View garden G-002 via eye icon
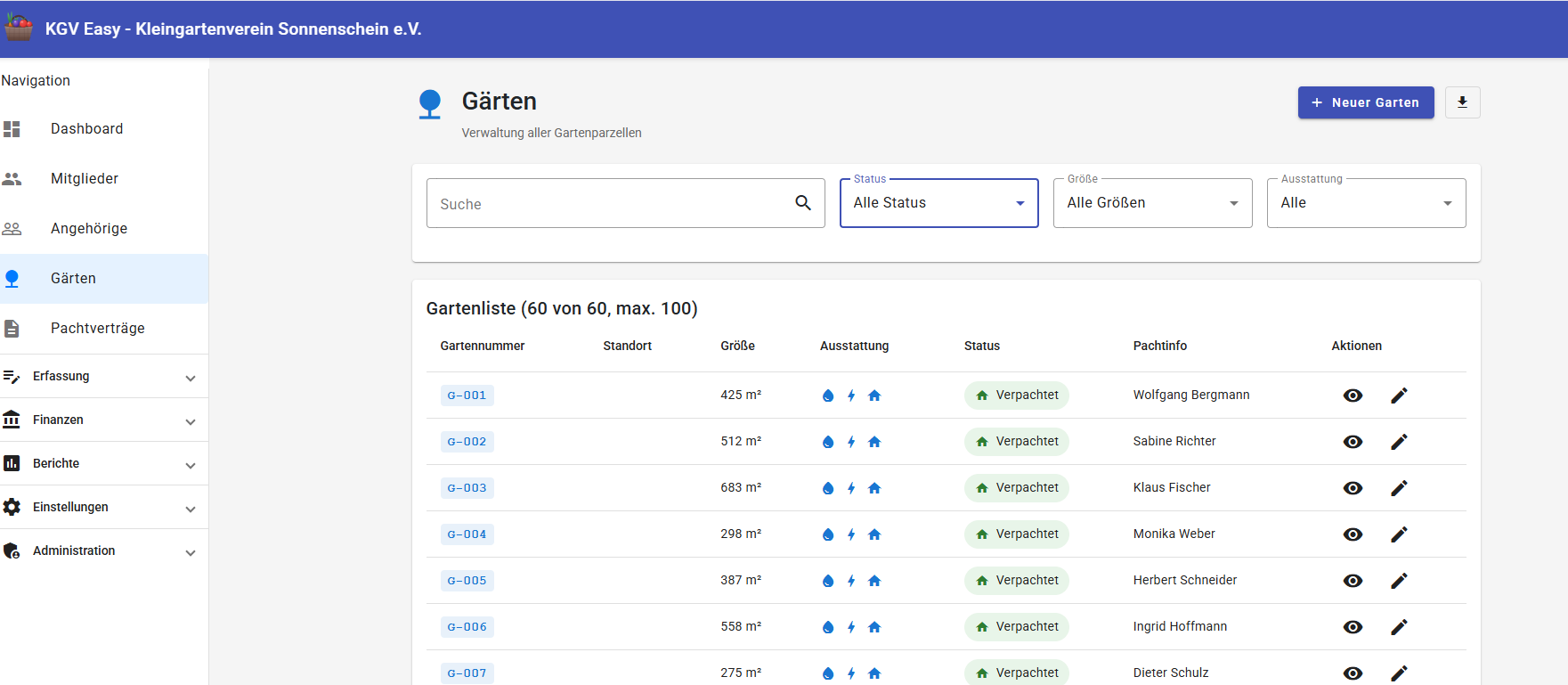 1353,442
